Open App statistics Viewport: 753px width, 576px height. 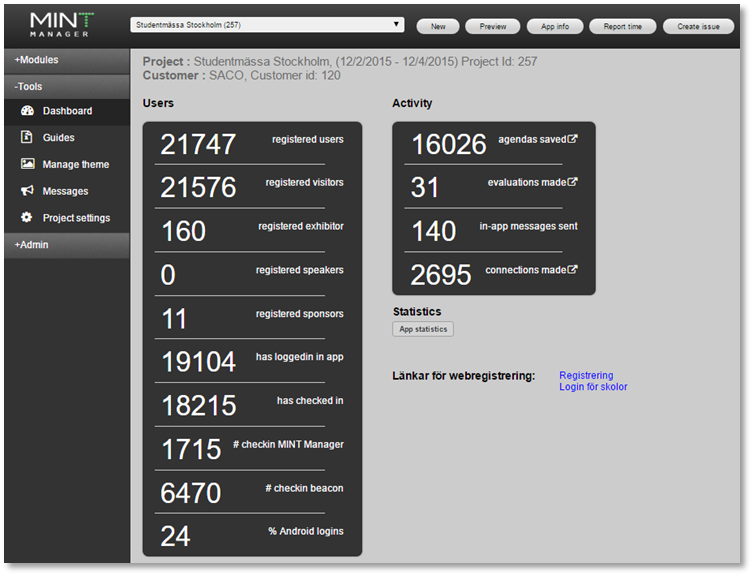[x=423, y=329]
